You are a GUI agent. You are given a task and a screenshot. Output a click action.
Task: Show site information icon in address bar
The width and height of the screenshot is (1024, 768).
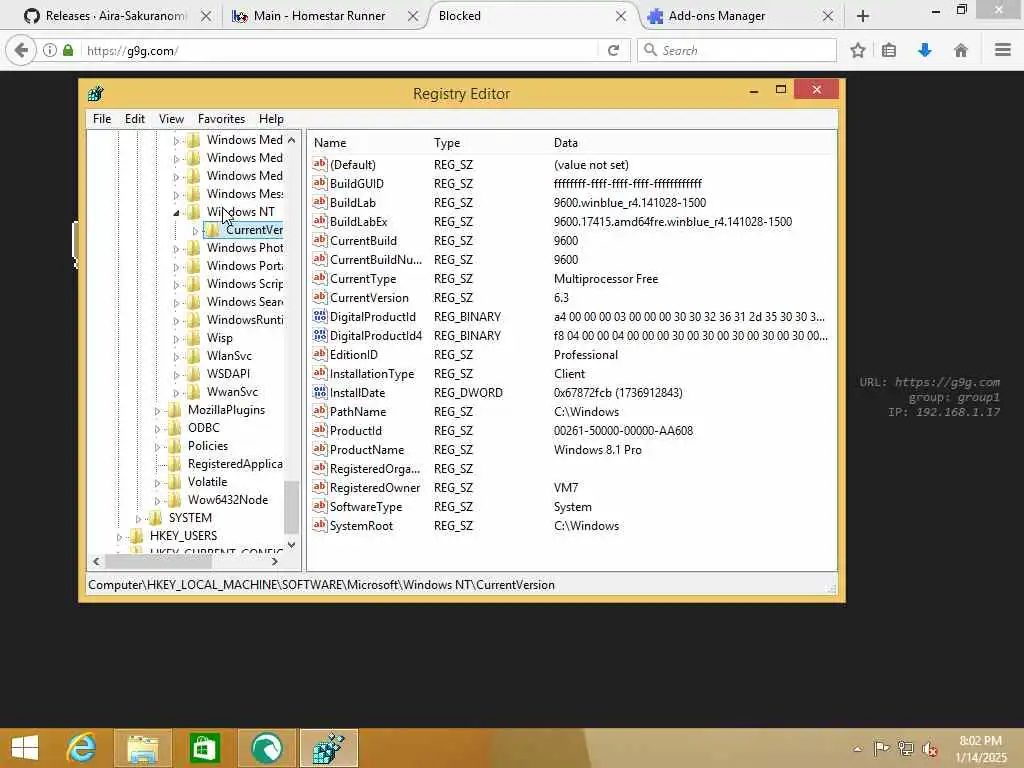pos(50,50)
